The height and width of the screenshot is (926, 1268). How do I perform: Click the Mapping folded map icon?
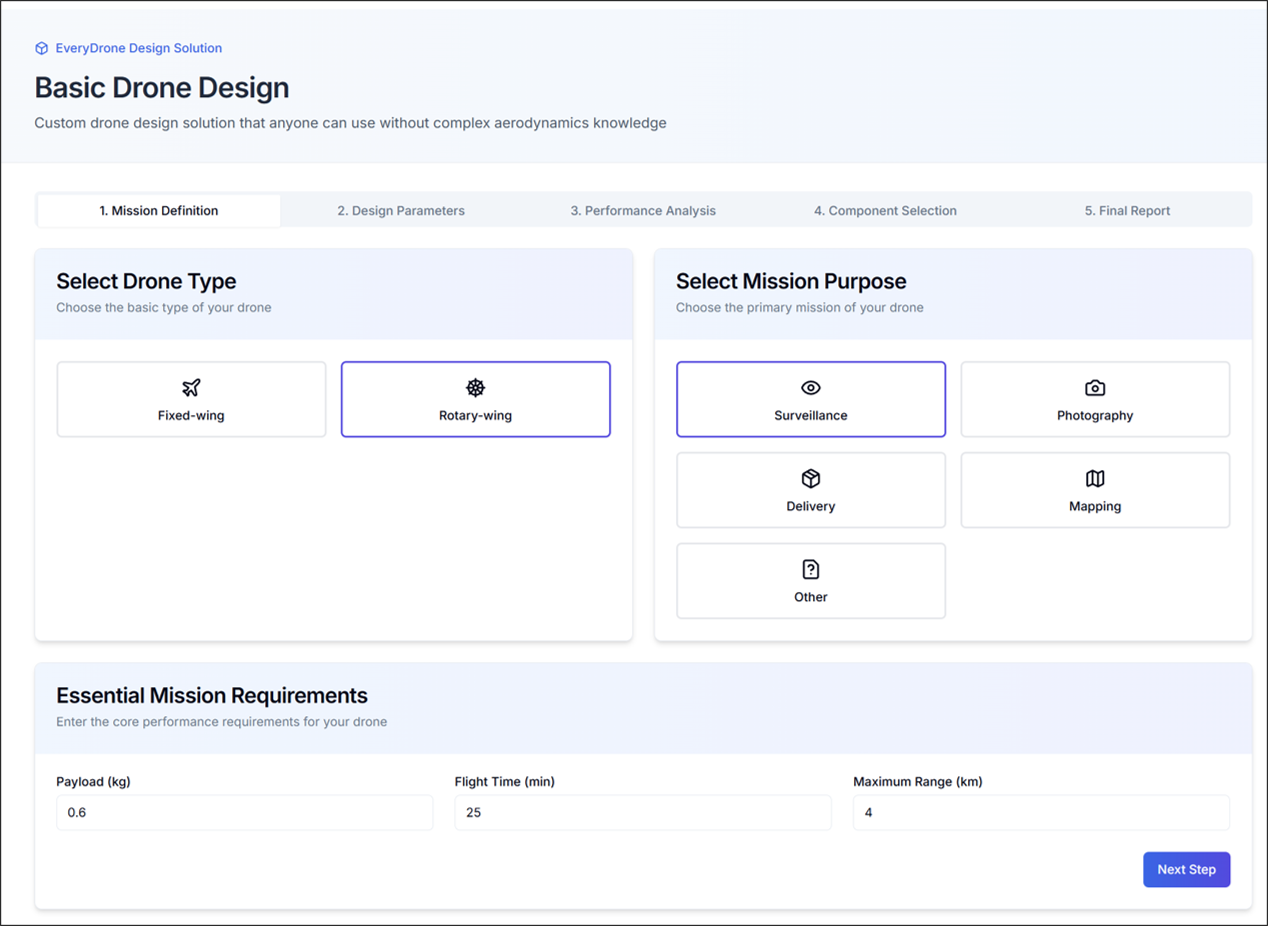point(1095,479)
